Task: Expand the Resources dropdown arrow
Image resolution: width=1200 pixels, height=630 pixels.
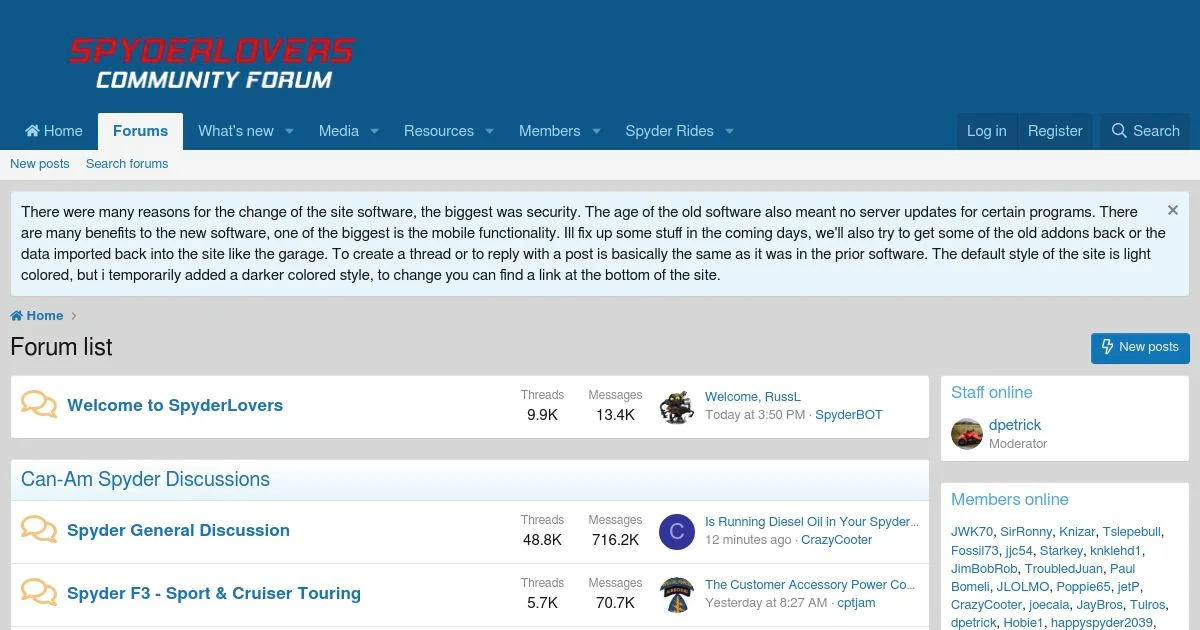Action: point(490,131)
